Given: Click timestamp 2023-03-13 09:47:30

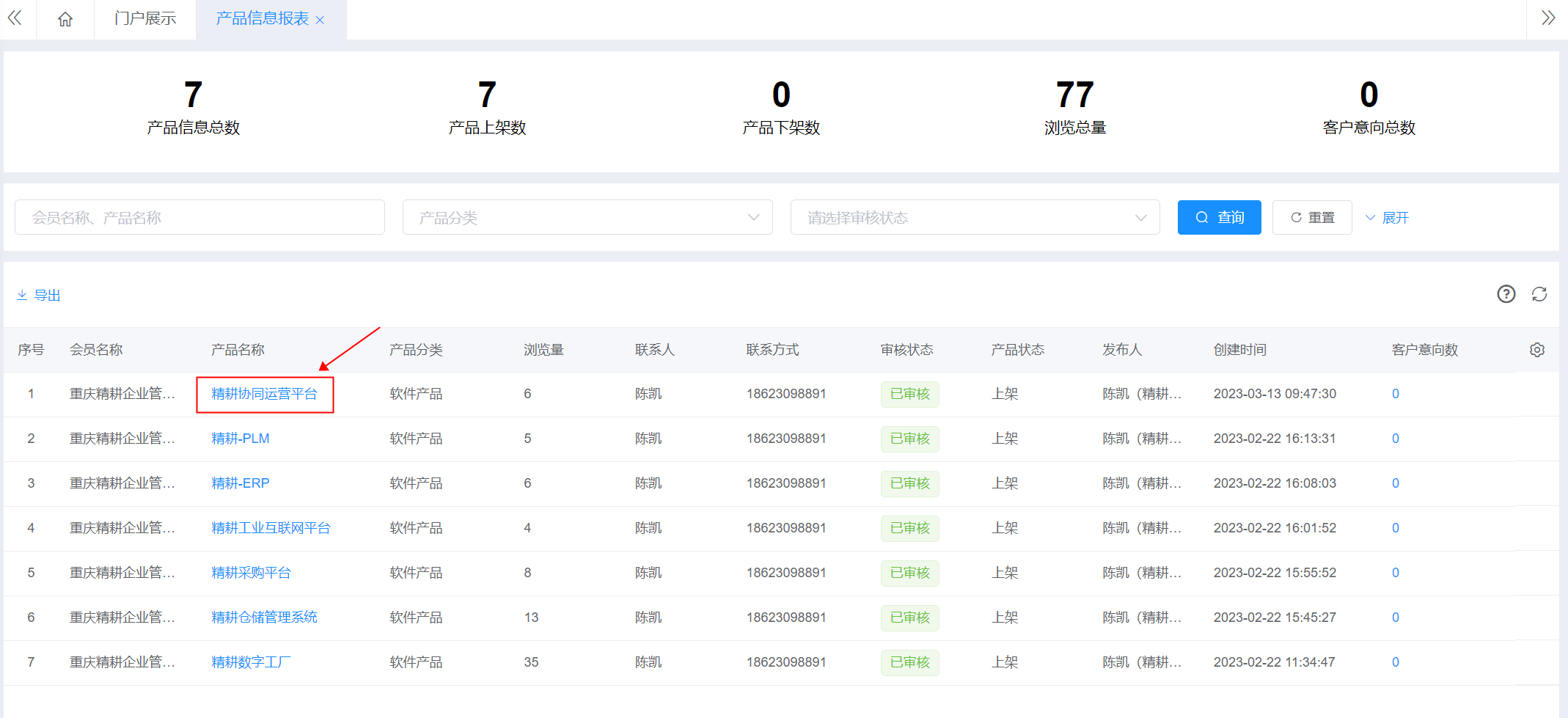Looking at the screenshot, I should (1275, 394).
